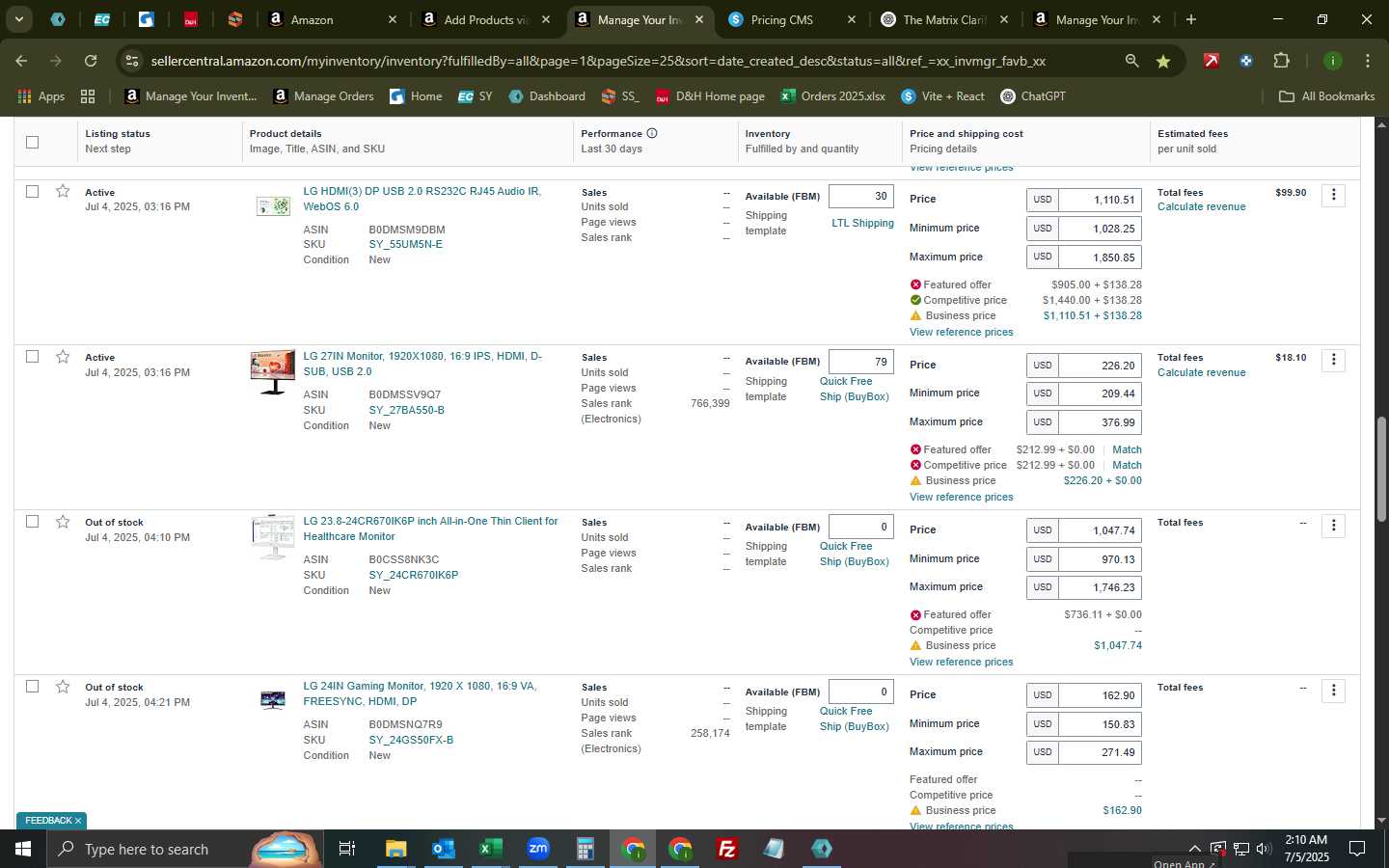Edit available quantity field showing 30
The width and height of the screenshot is (1389, 868).
tap(860, 196)
